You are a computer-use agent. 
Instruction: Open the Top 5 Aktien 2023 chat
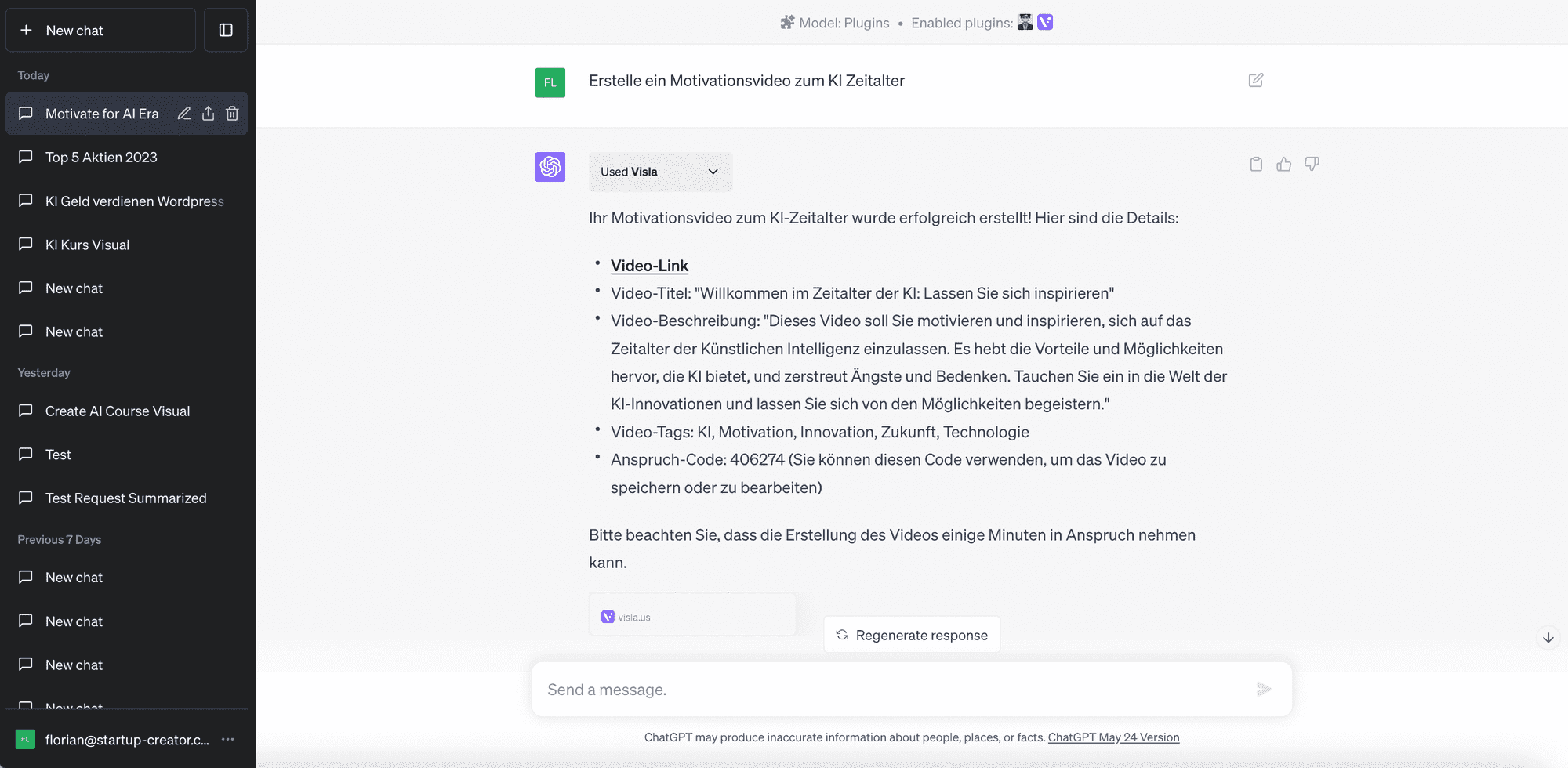[126, 158]
